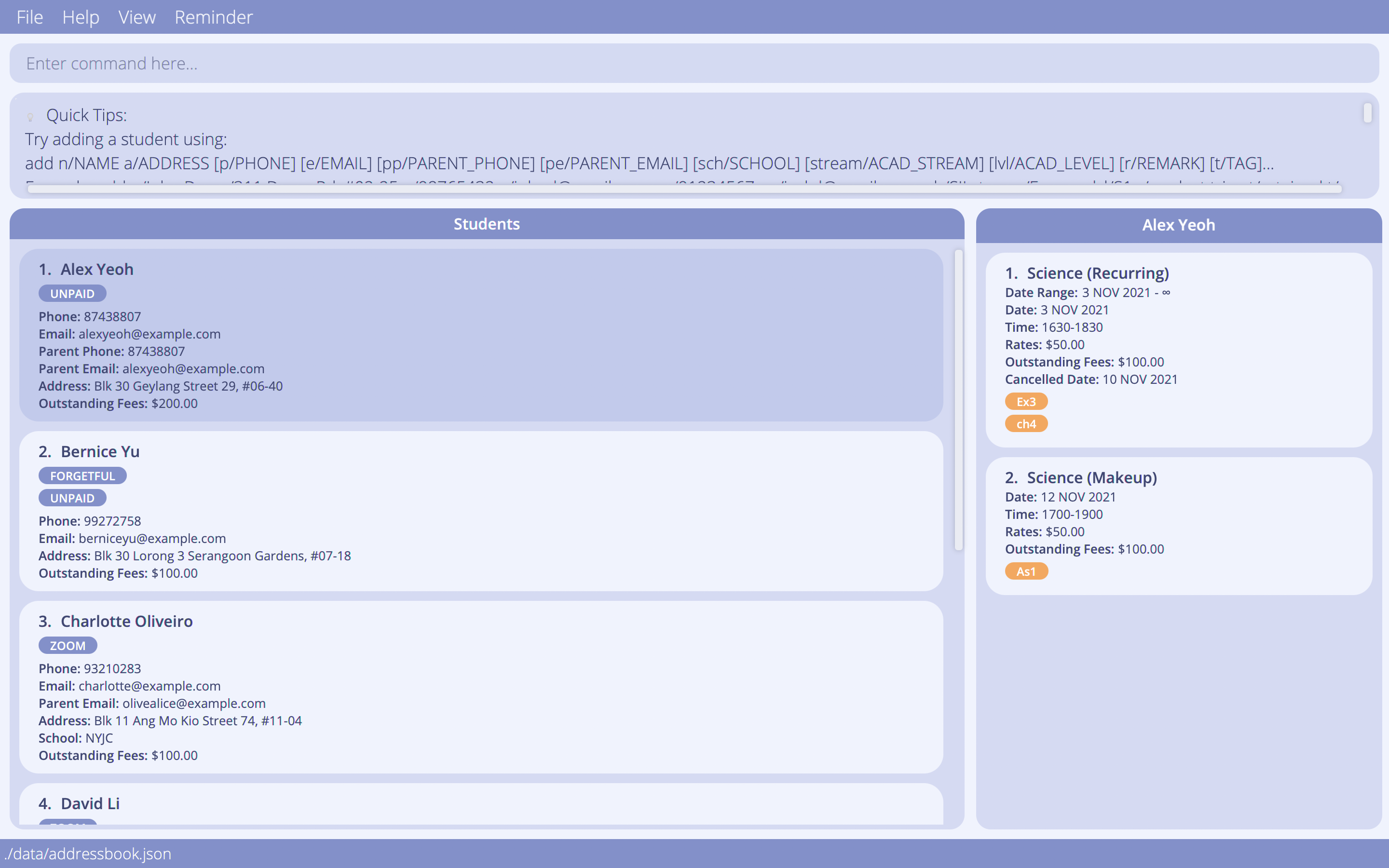Click the Quick Tips vertical scrollbar

pyautogui.click(x=1368, y=113)
